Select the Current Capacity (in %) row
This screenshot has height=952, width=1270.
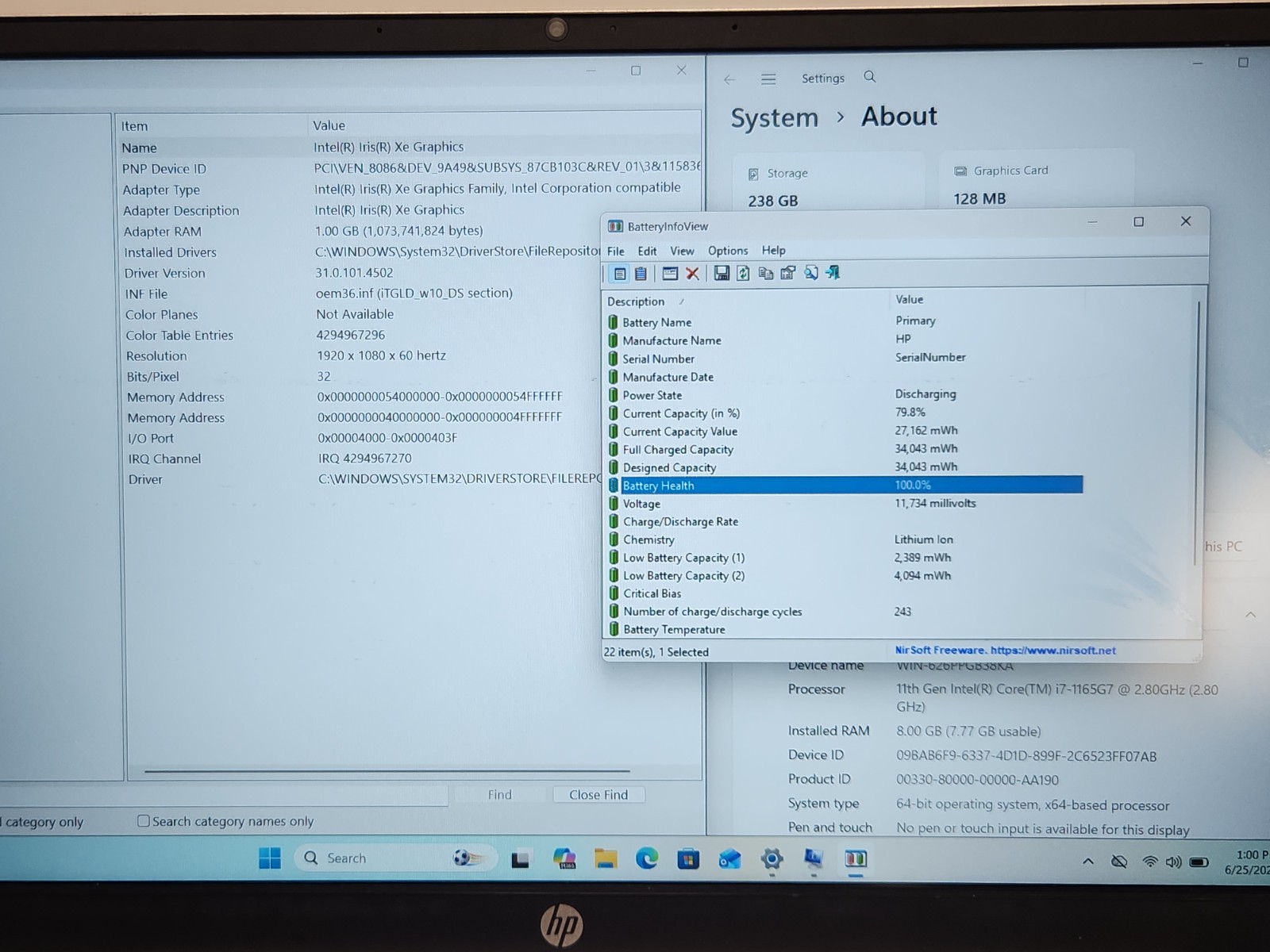[844, 413]
